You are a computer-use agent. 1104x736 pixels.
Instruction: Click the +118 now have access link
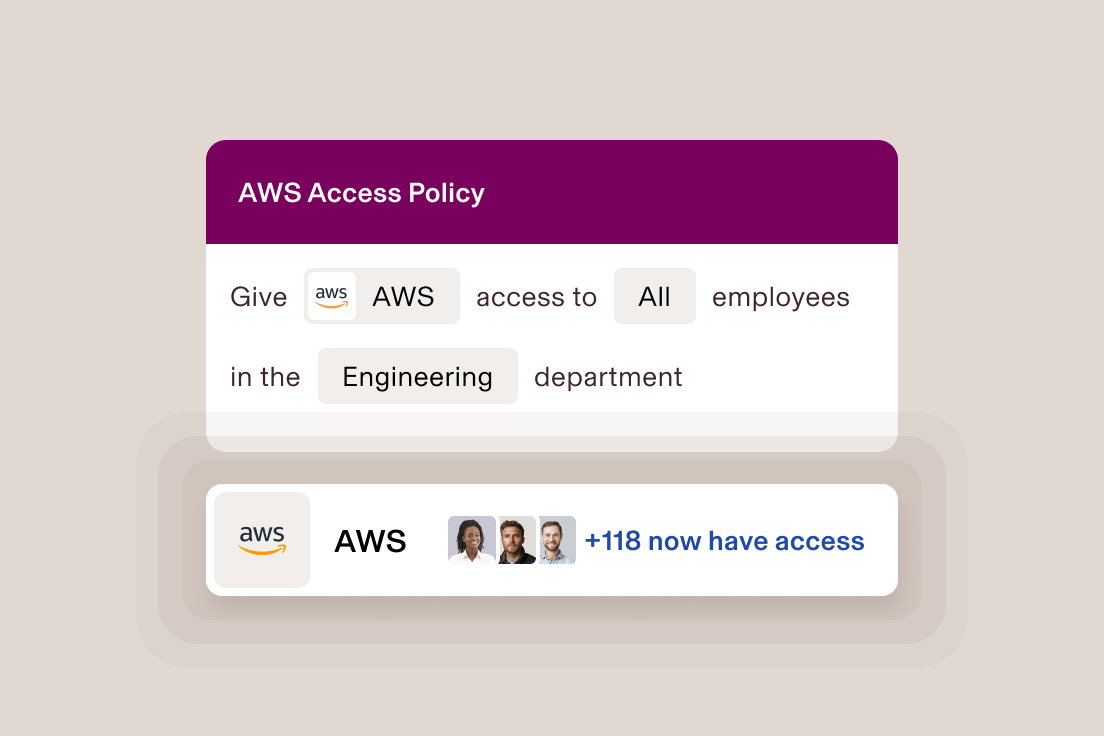[724, 540]
